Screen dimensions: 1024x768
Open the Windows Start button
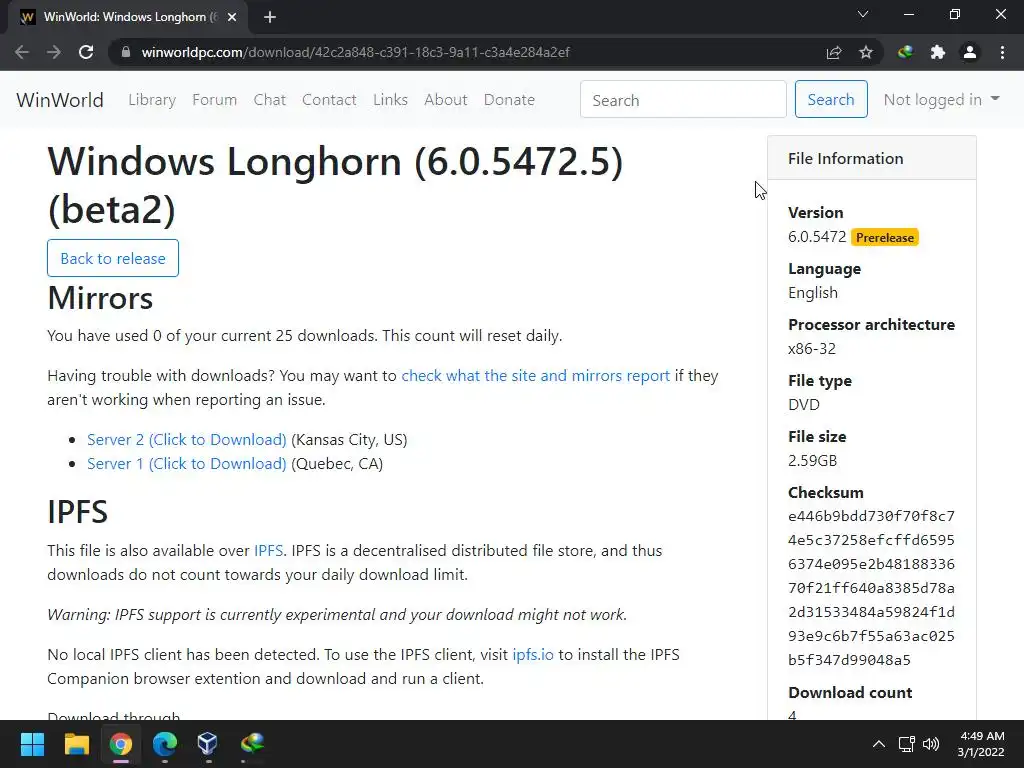(x=32, y=744)
